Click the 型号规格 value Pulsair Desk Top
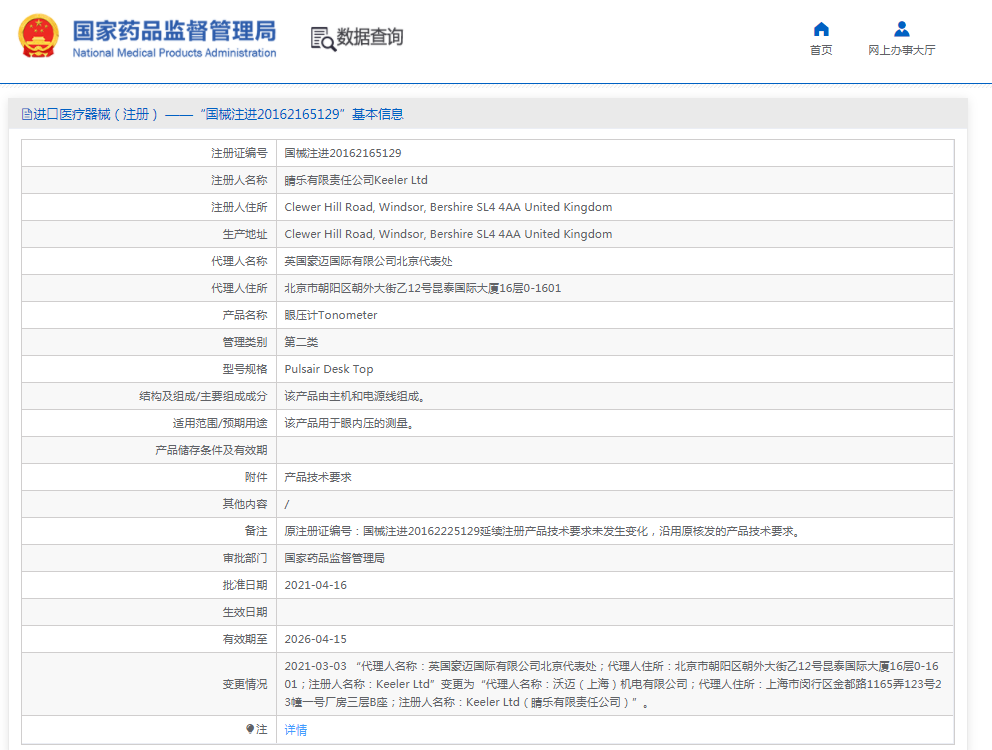 328,368
